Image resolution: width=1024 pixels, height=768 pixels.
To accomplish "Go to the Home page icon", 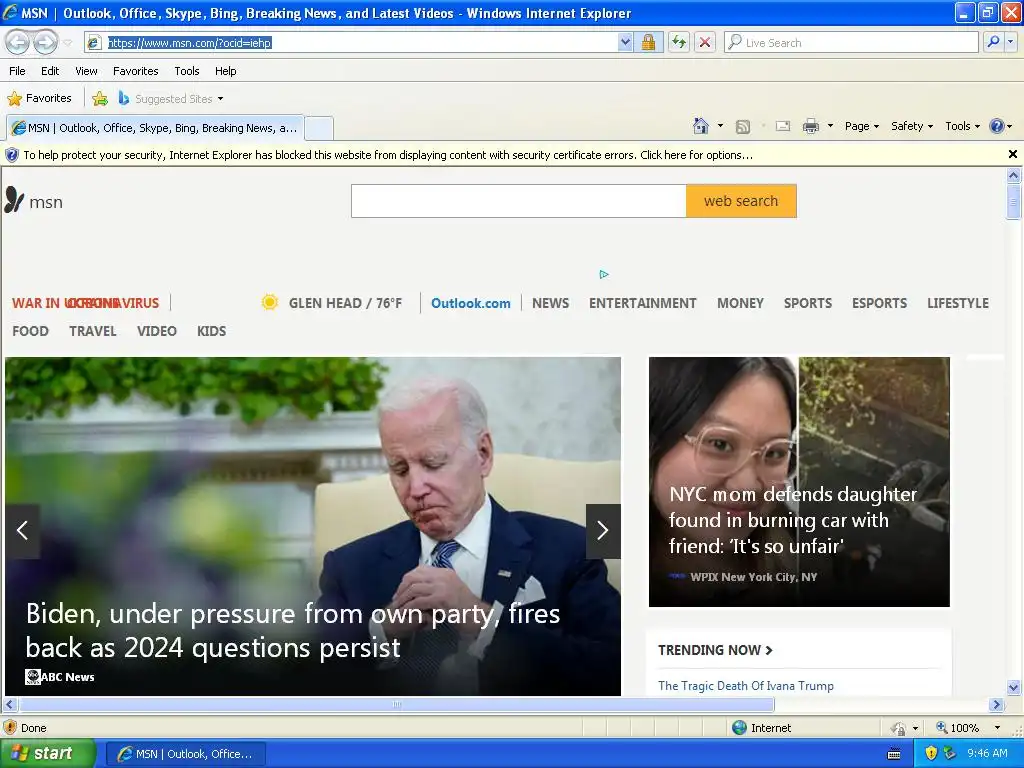I will [x=701, y=126].
